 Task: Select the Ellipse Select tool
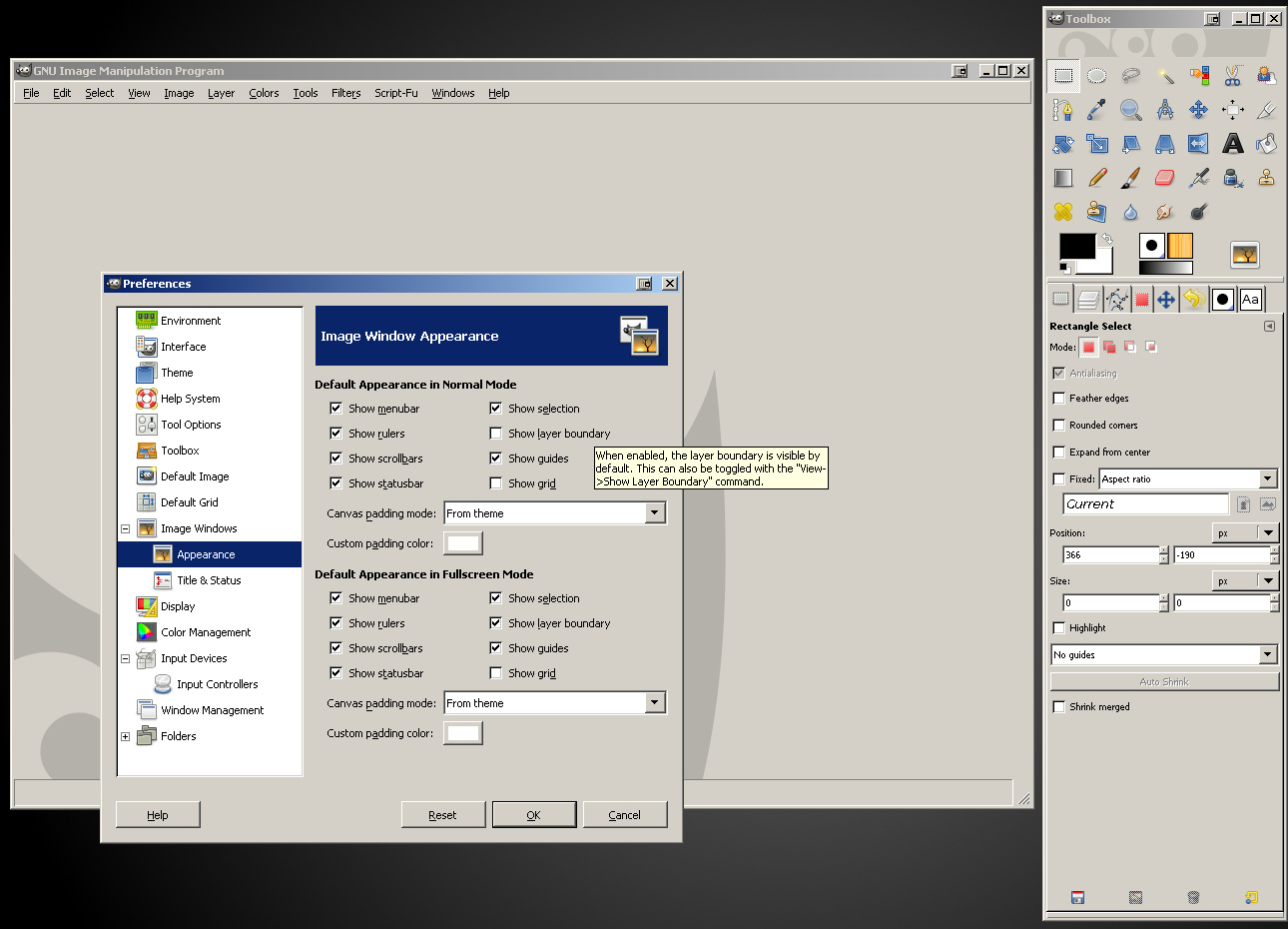[x=1097, y=76]
